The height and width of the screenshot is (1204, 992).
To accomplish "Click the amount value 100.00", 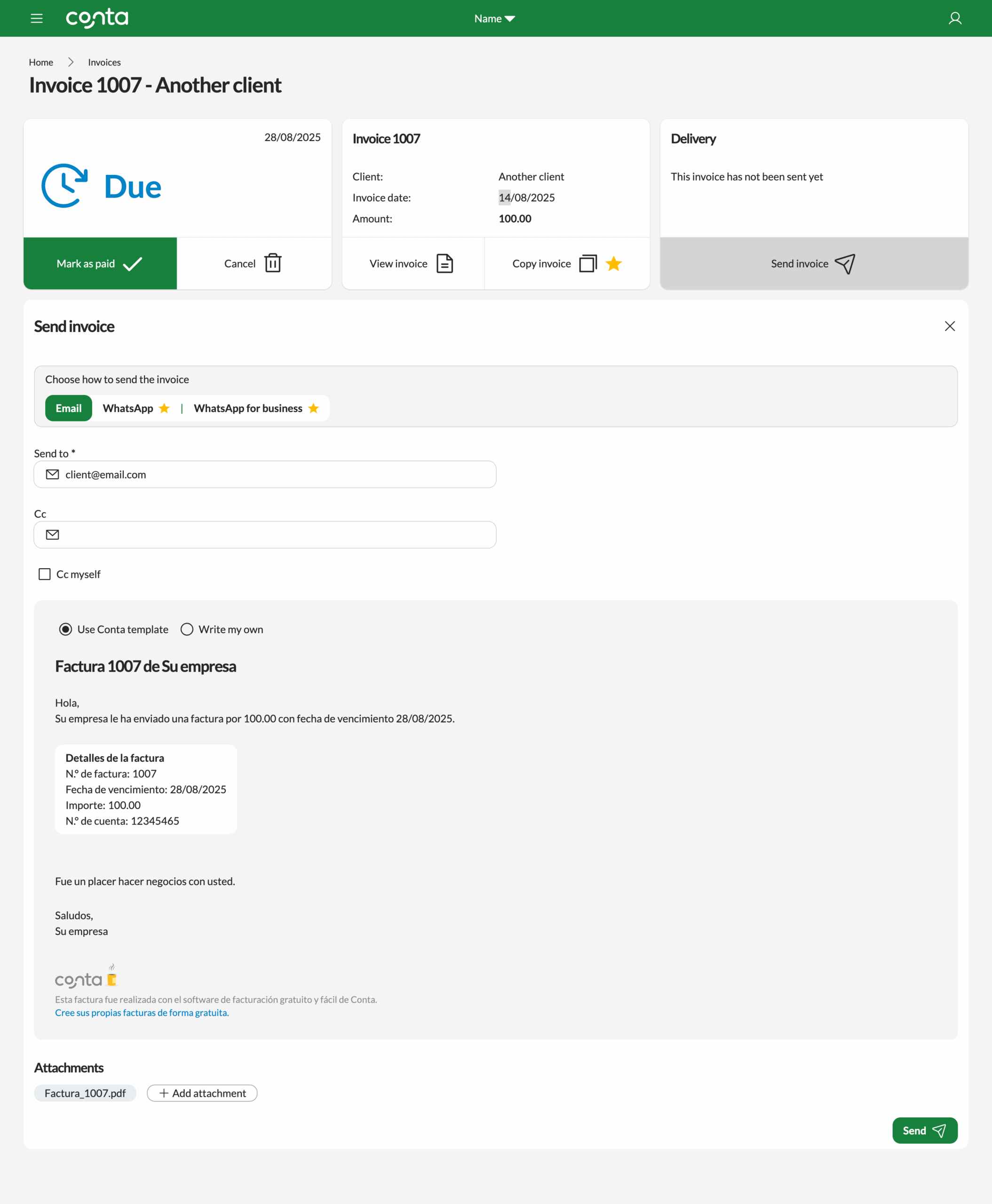I will [515, 218].
